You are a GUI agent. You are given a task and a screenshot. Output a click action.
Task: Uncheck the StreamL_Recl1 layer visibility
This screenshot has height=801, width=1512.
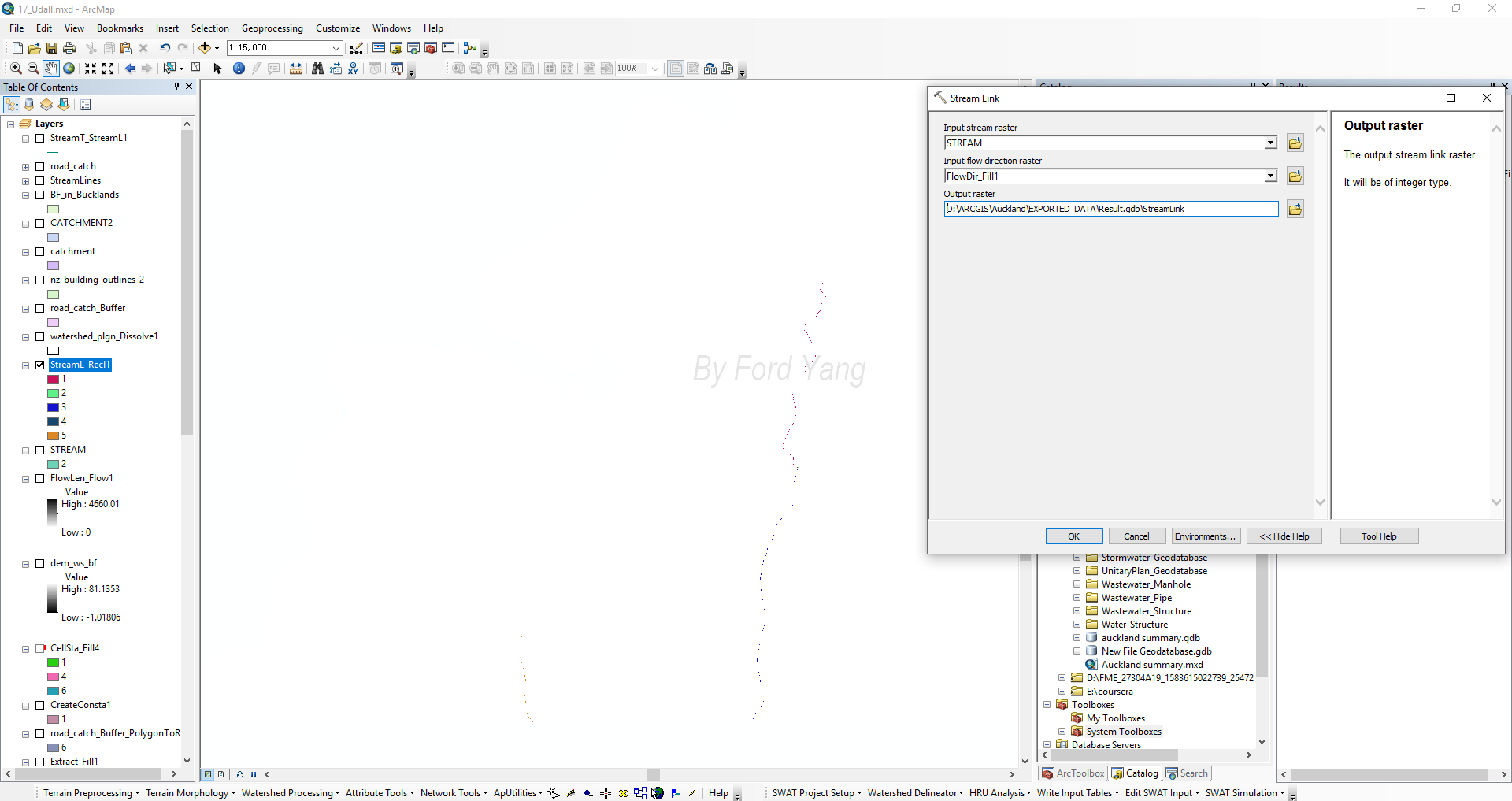pos(40,365)
